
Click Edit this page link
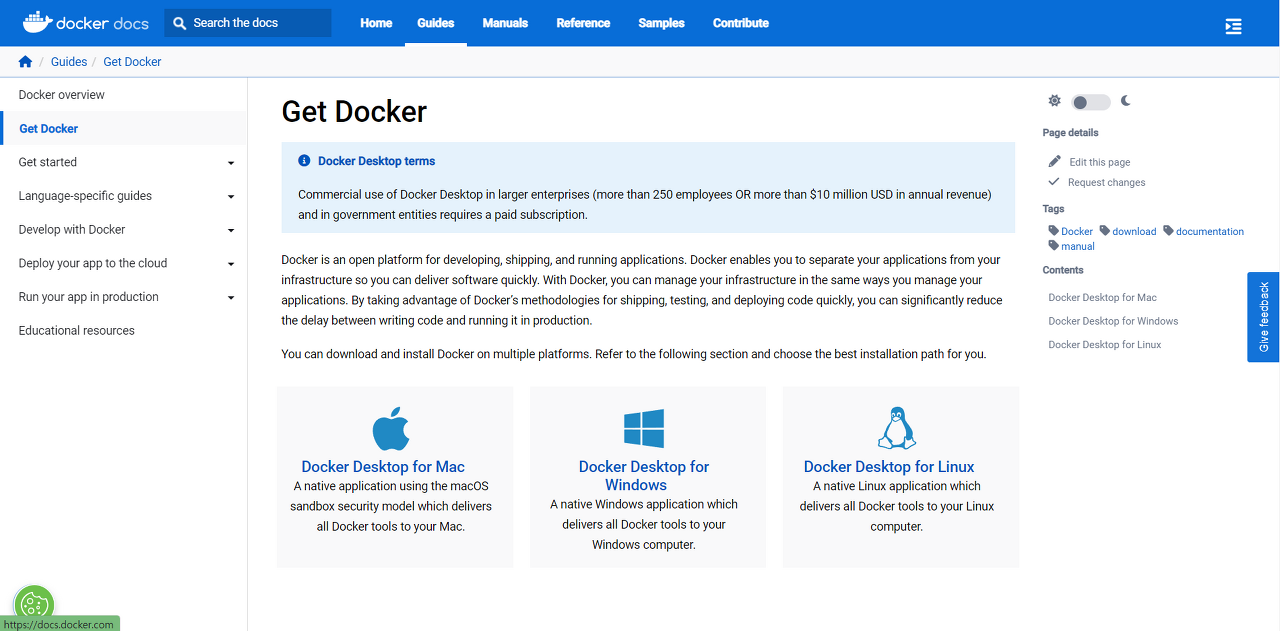[1100, 162]
